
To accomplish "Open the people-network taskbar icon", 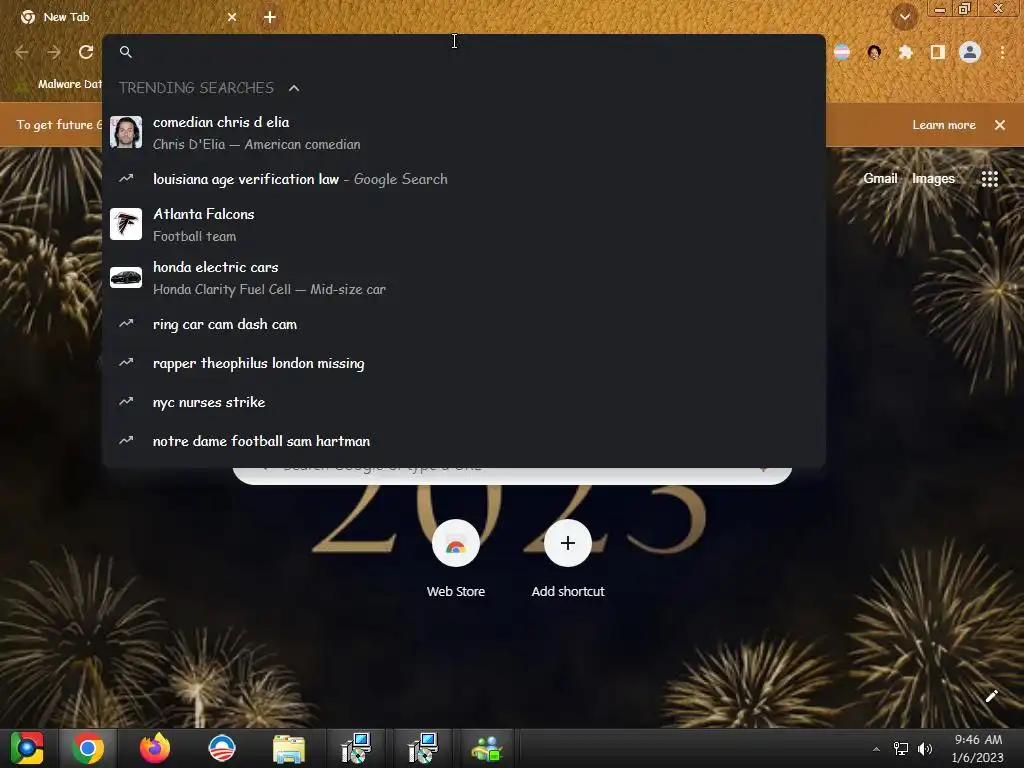I will coord(487,749).
